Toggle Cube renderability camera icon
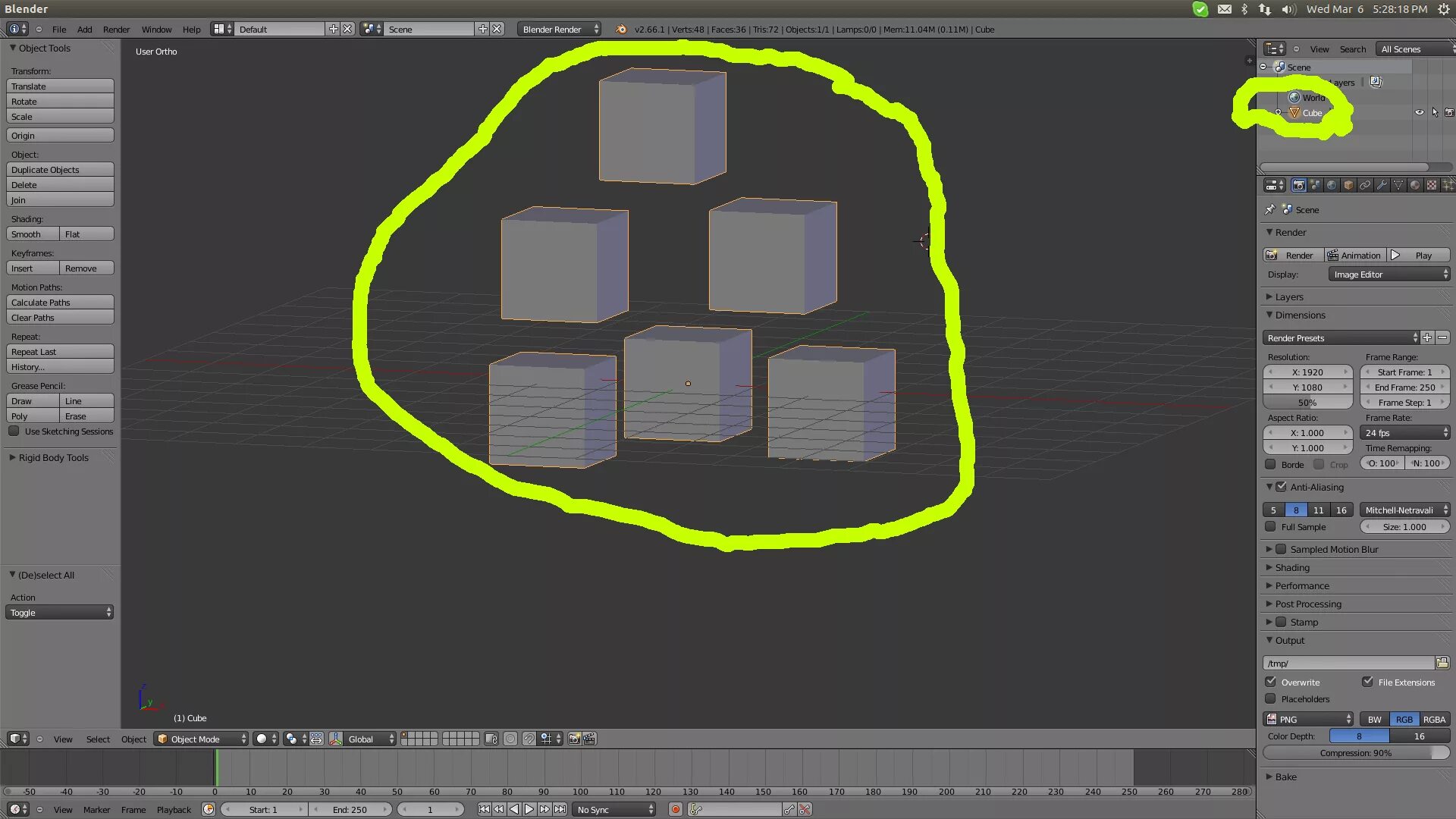This screenshot has width=1456, height=819. tap(1449, 112)
